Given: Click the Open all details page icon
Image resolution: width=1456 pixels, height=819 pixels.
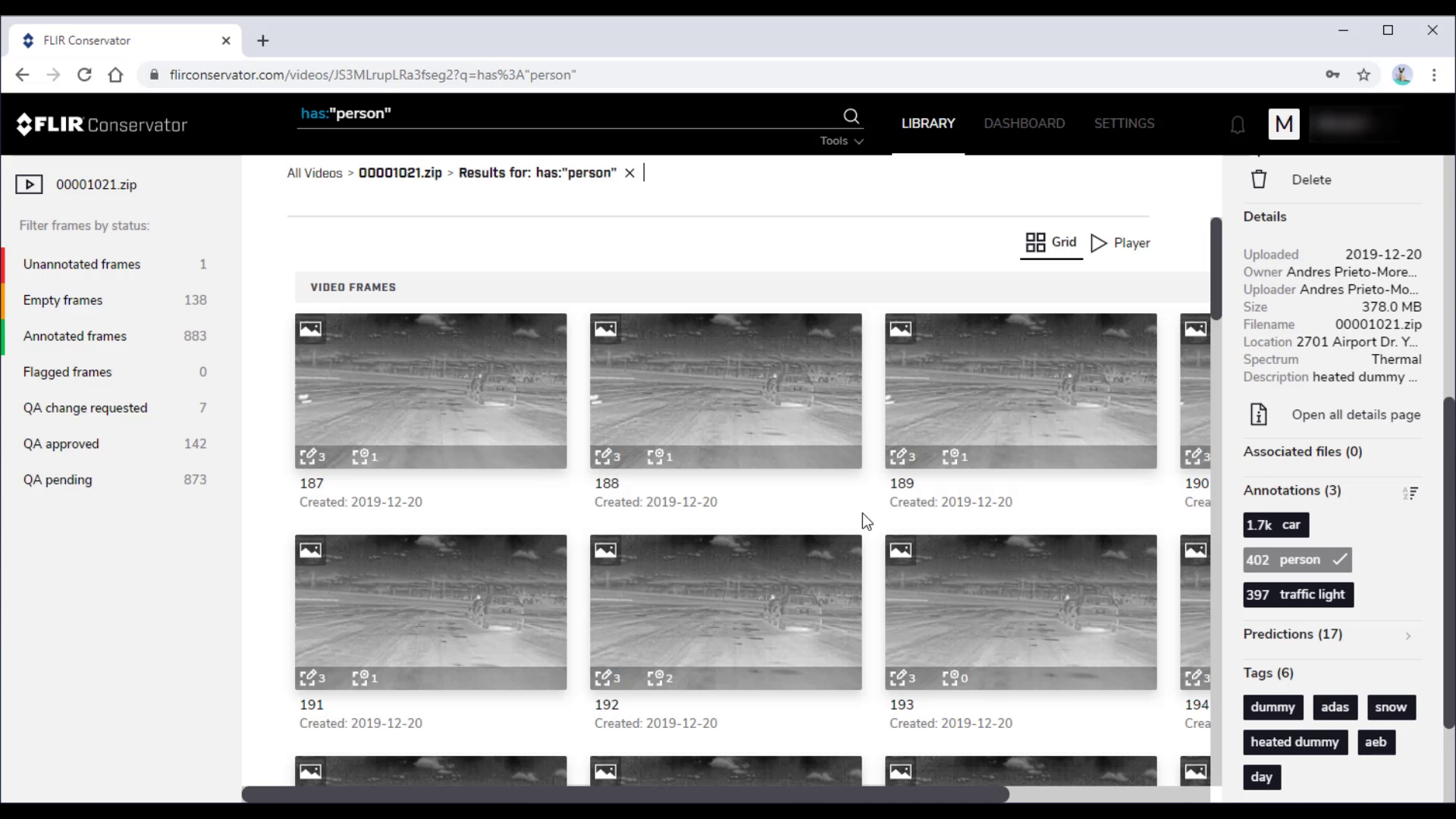Looking at the screenshot, I should pos(1259,414).
